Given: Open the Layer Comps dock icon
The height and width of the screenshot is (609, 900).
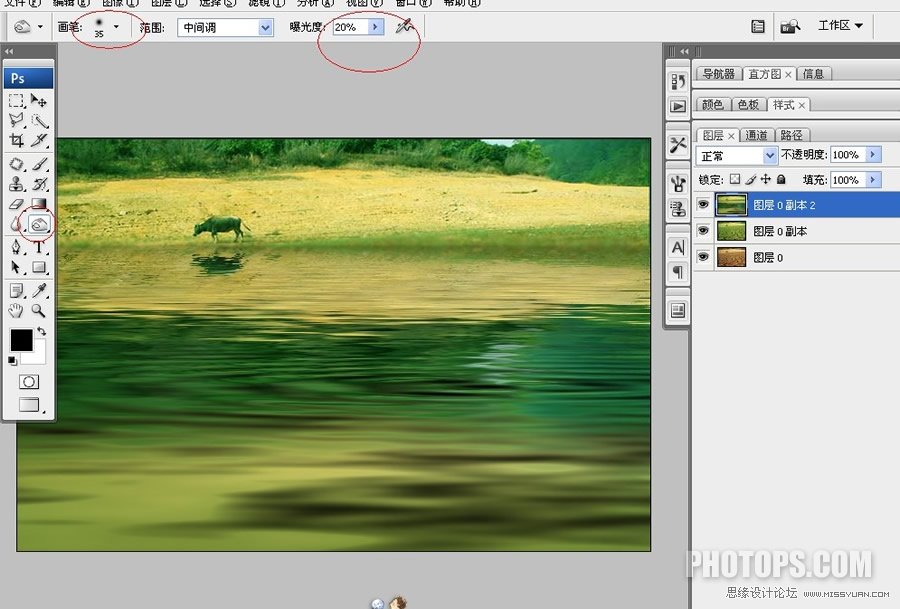Looking at the screenshot, I should 678,311.
